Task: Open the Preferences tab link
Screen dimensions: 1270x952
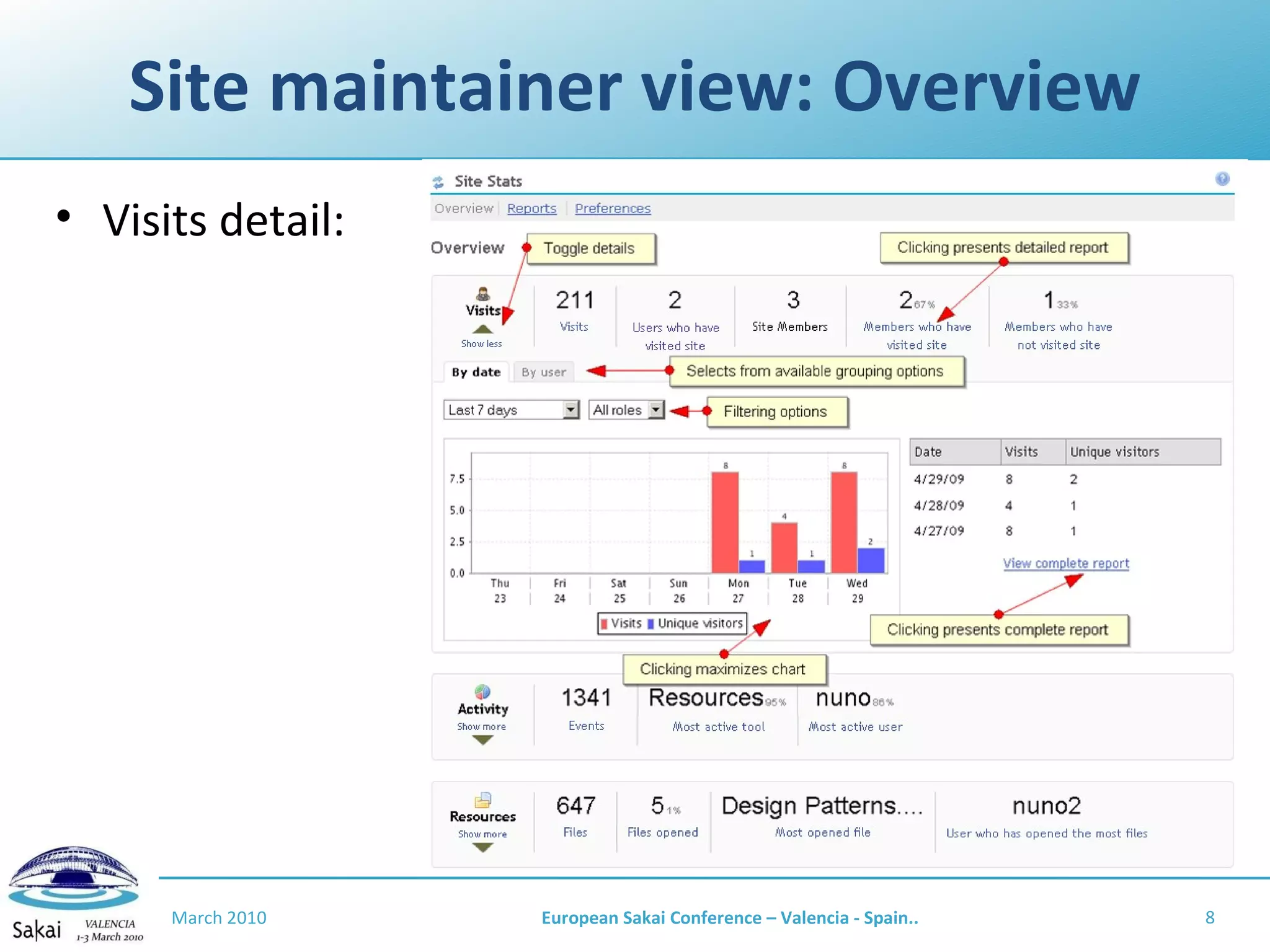Action: click(x=613, y=208)
